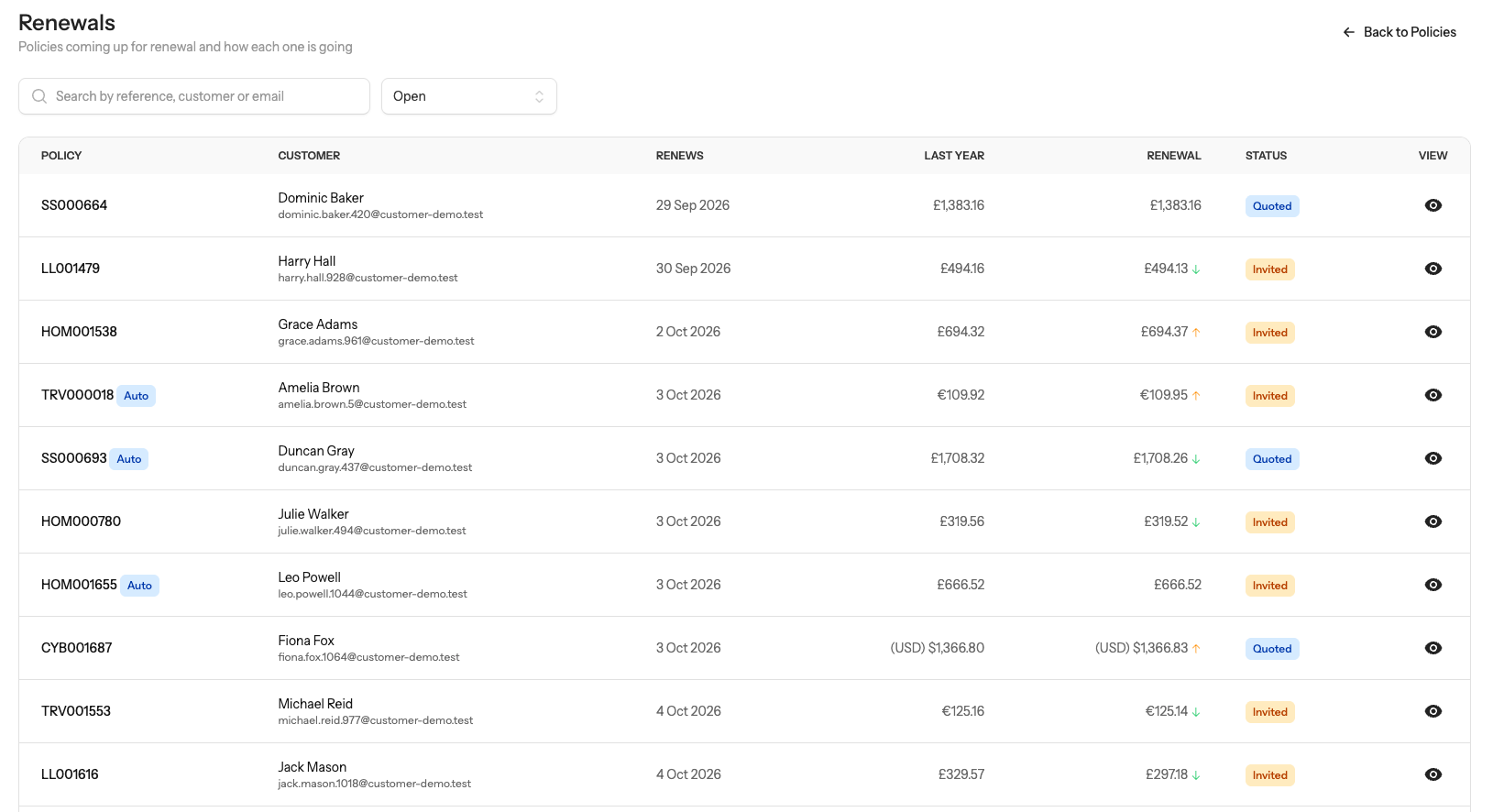Screen dimensions: 1493x812
Task: Open view for policy SS000664
Action: tap(1433, 205)
